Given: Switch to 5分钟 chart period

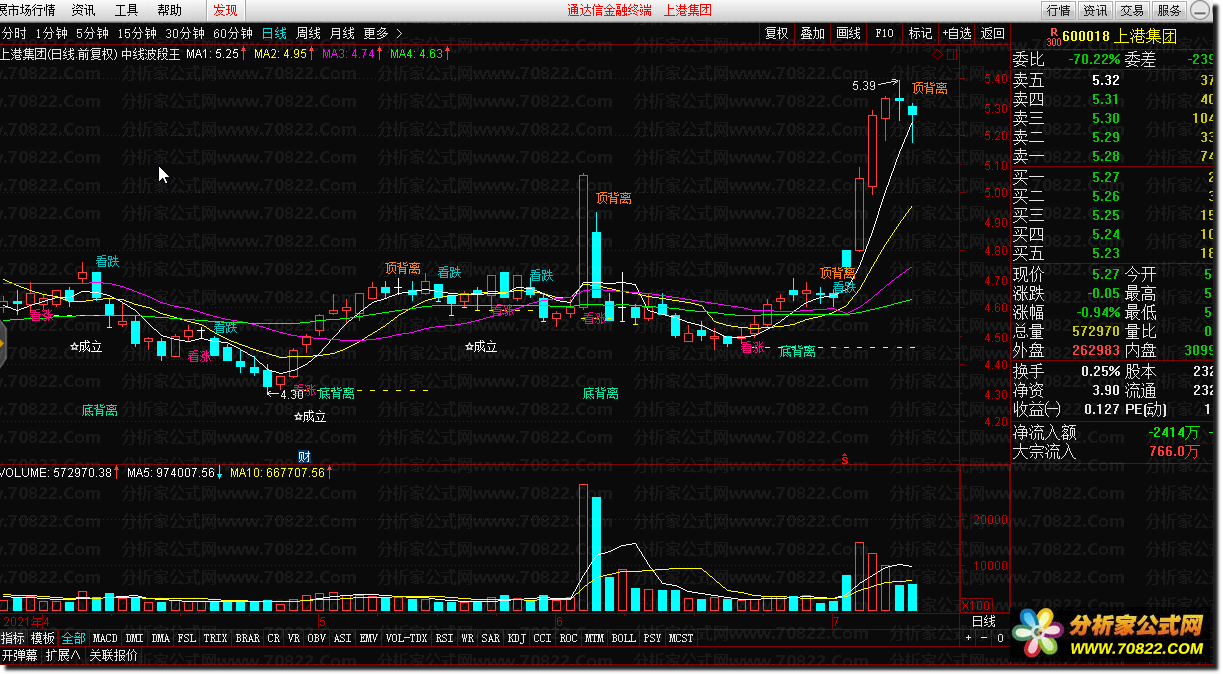Looking at the screenshot, I should click(x=92, y=33).
